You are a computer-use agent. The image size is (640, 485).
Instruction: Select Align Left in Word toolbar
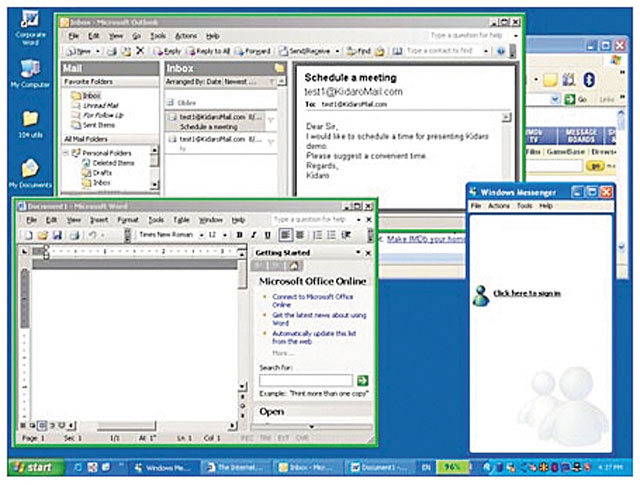coord(285,235)
